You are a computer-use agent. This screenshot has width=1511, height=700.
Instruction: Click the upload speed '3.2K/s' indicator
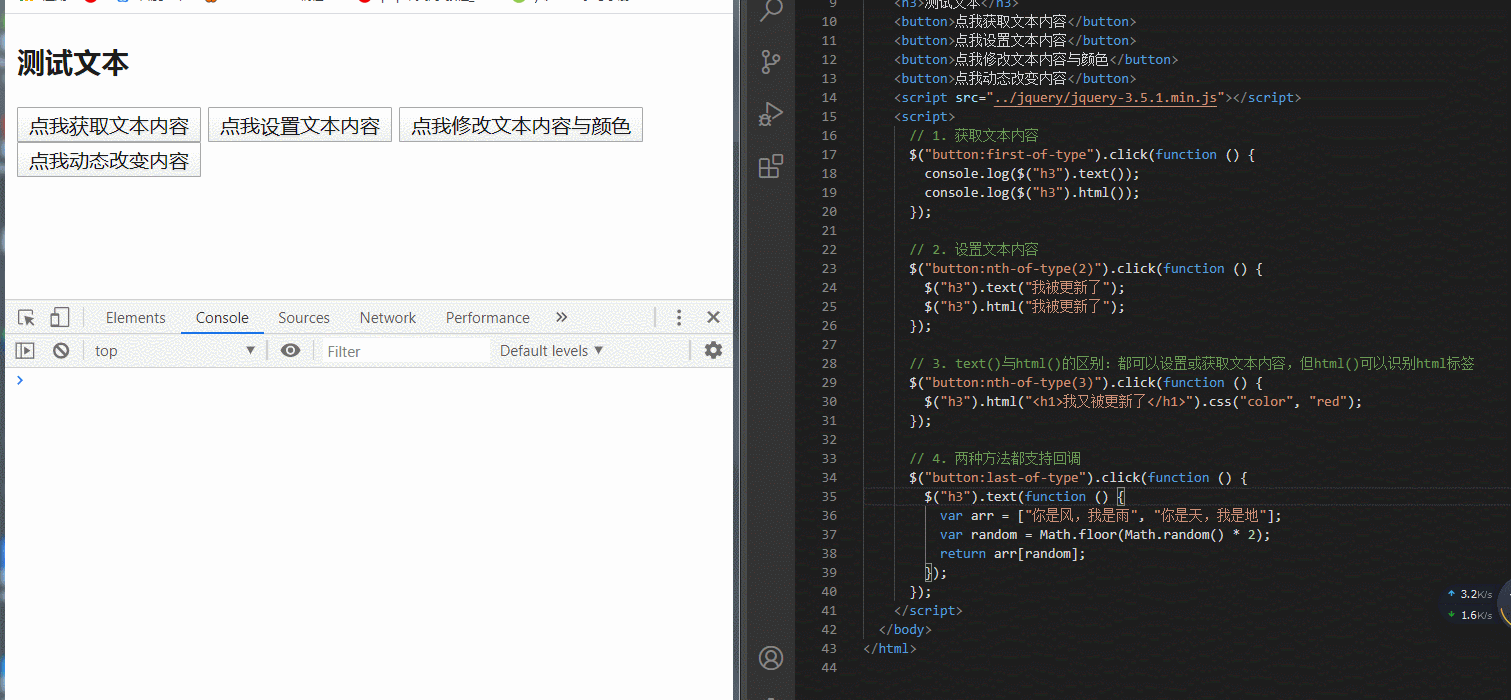point(1470,594)
